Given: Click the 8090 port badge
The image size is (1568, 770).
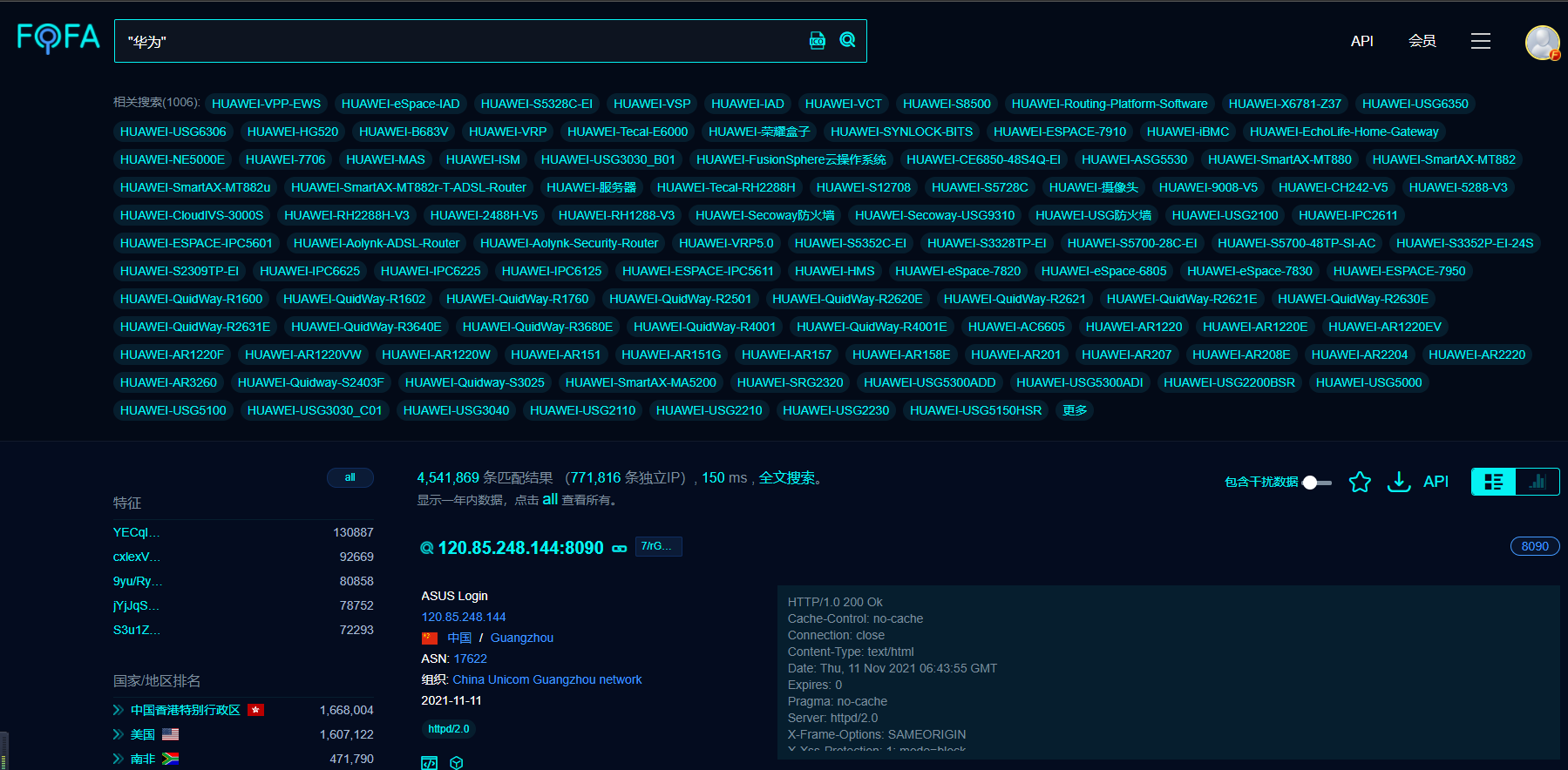Looking at the screenshot, I should pos(1535,546).
